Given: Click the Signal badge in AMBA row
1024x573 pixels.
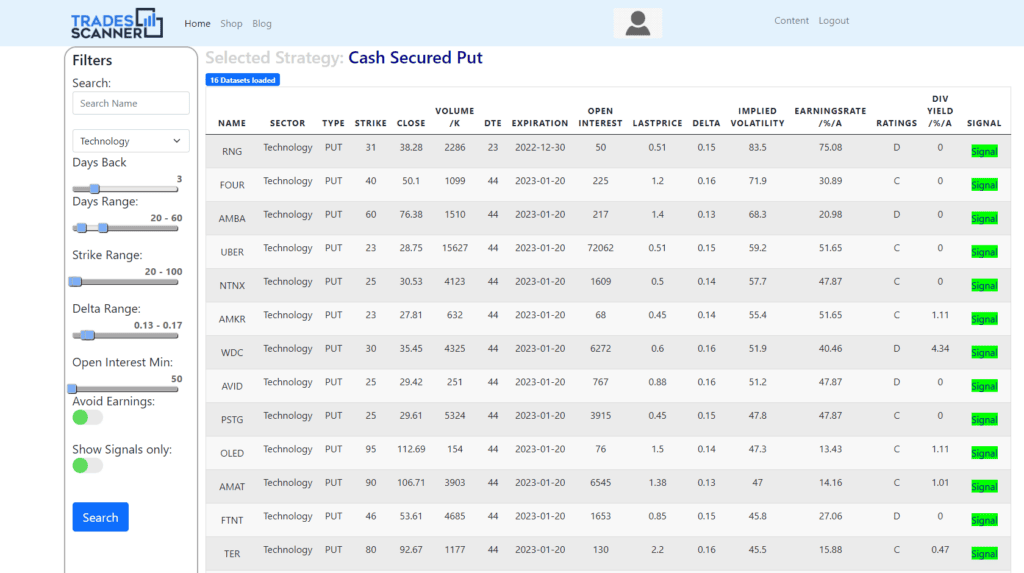Looking at the screenshot, I should 984,218.
